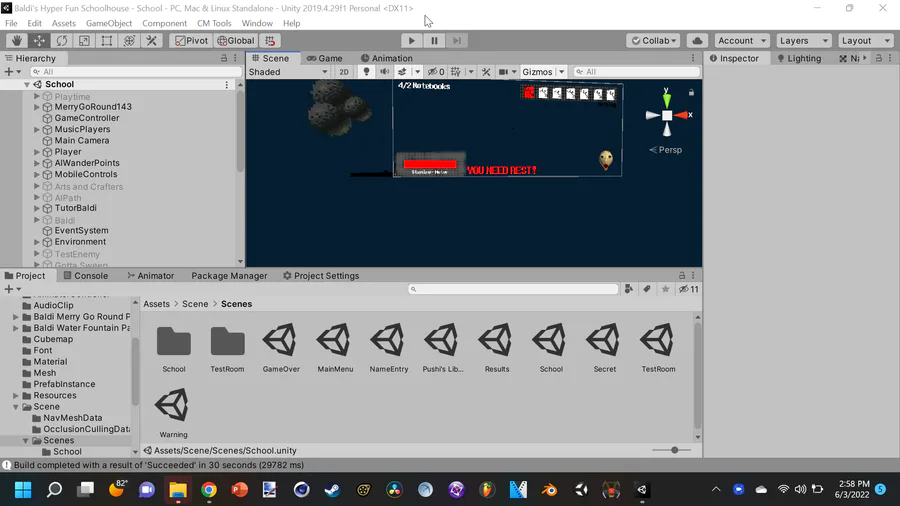Select Main Camera in Hierarchy
The height and width of the screenshot is (506, 900).
pos(82,141)
